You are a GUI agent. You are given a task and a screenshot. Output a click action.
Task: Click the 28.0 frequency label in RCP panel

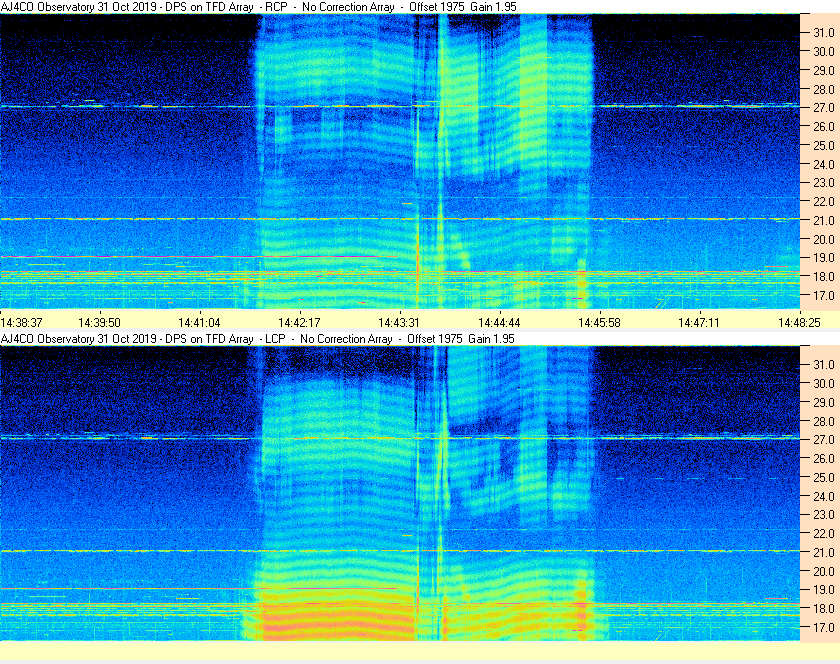click(x=824, y=89)
